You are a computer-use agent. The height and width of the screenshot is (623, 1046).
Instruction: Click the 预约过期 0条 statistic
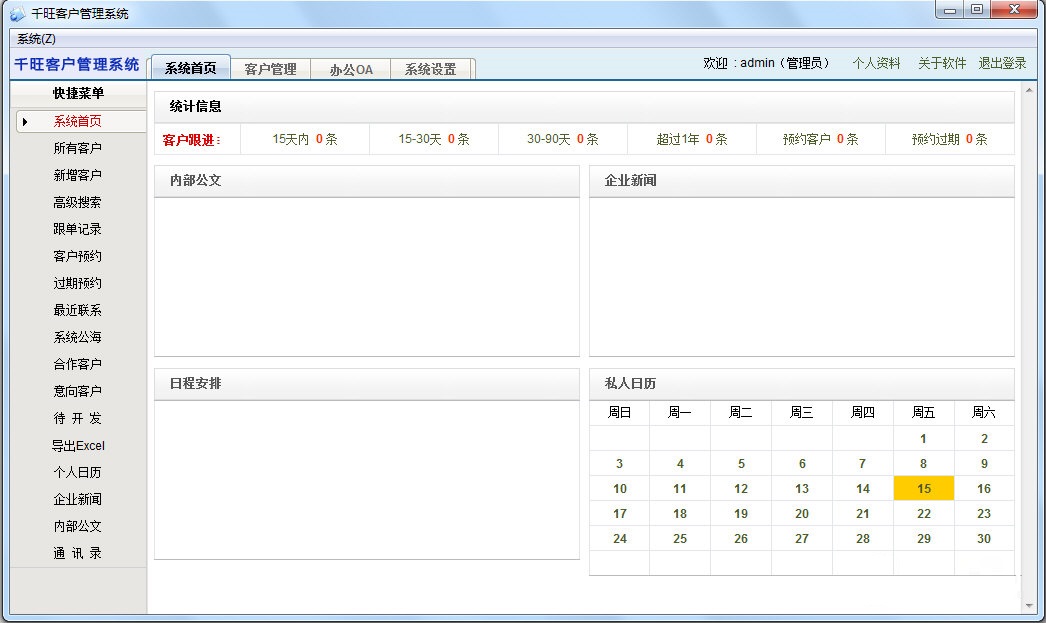[x=949, y=139]
